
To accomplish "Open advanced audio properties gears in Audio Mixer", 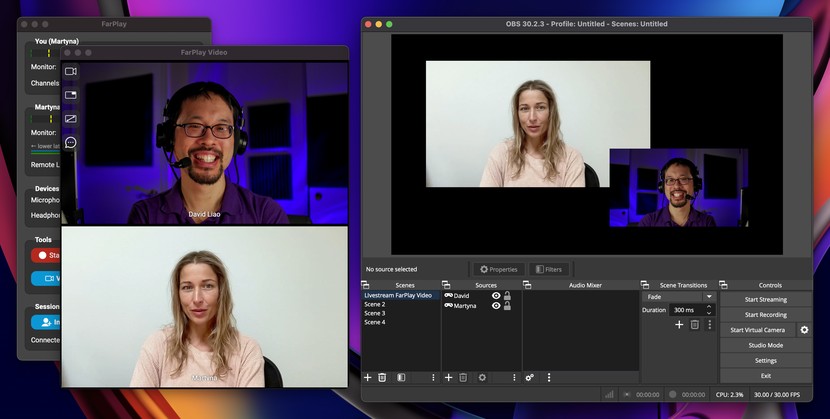I will [x=529, y=377].
